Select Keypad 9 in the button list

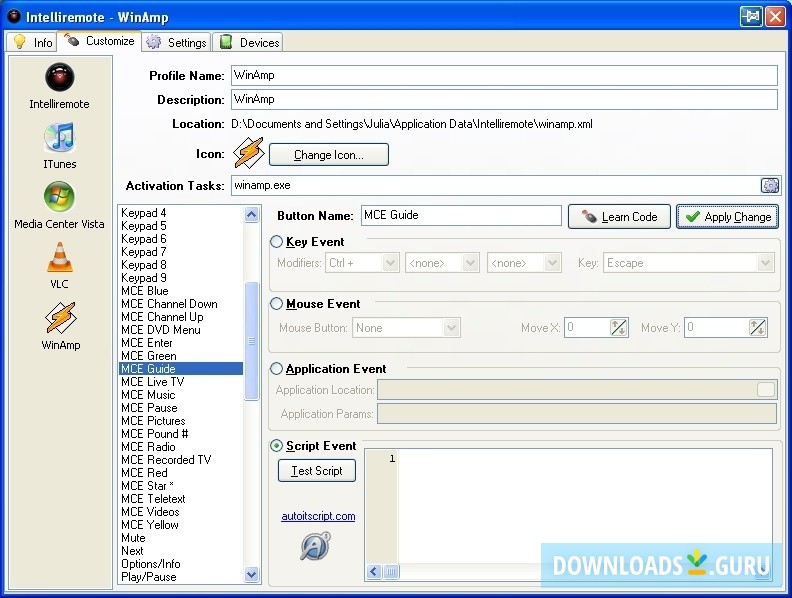point(181,278)
